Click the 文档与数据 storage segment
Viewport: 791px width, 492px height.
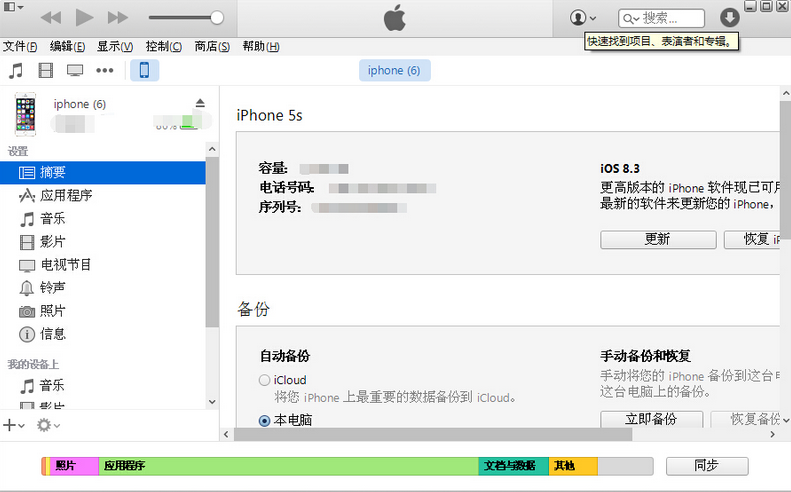[x=514, y=466]
